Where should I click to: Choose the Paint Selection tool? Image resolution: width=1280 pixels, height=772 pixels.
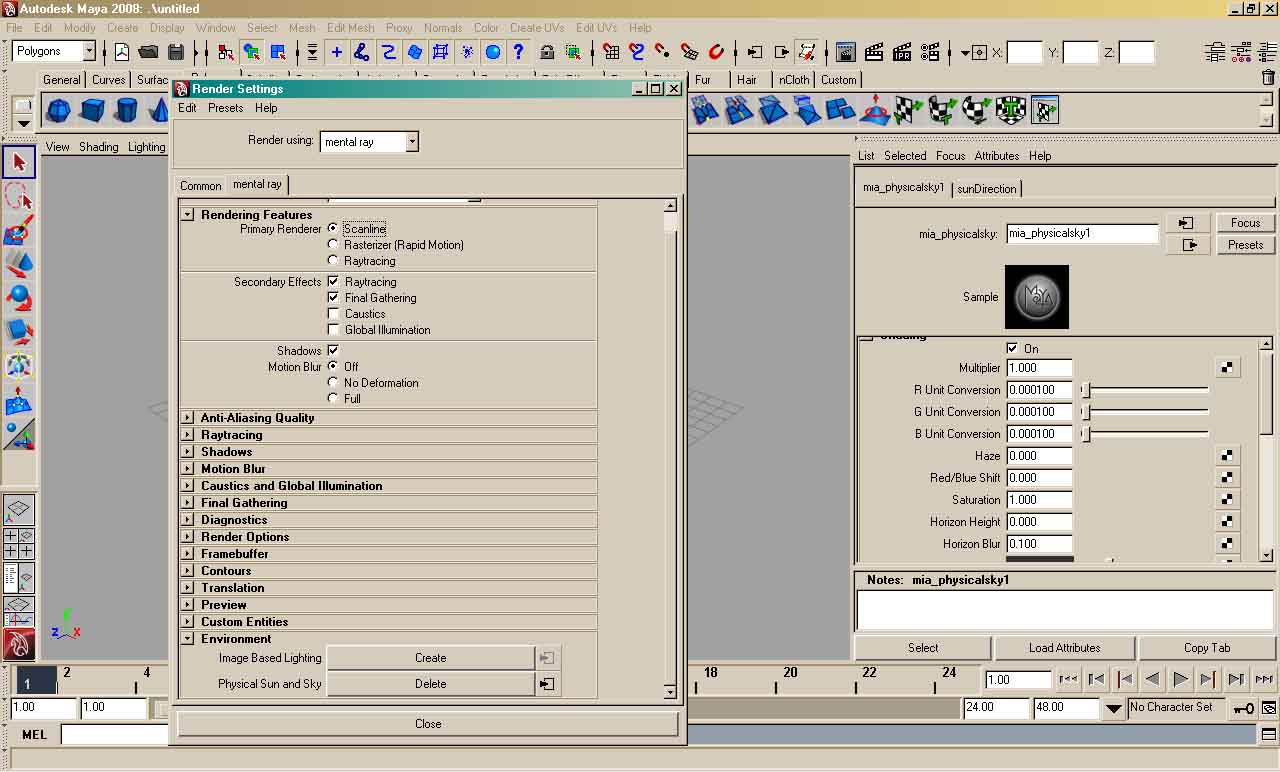(19, 230)
